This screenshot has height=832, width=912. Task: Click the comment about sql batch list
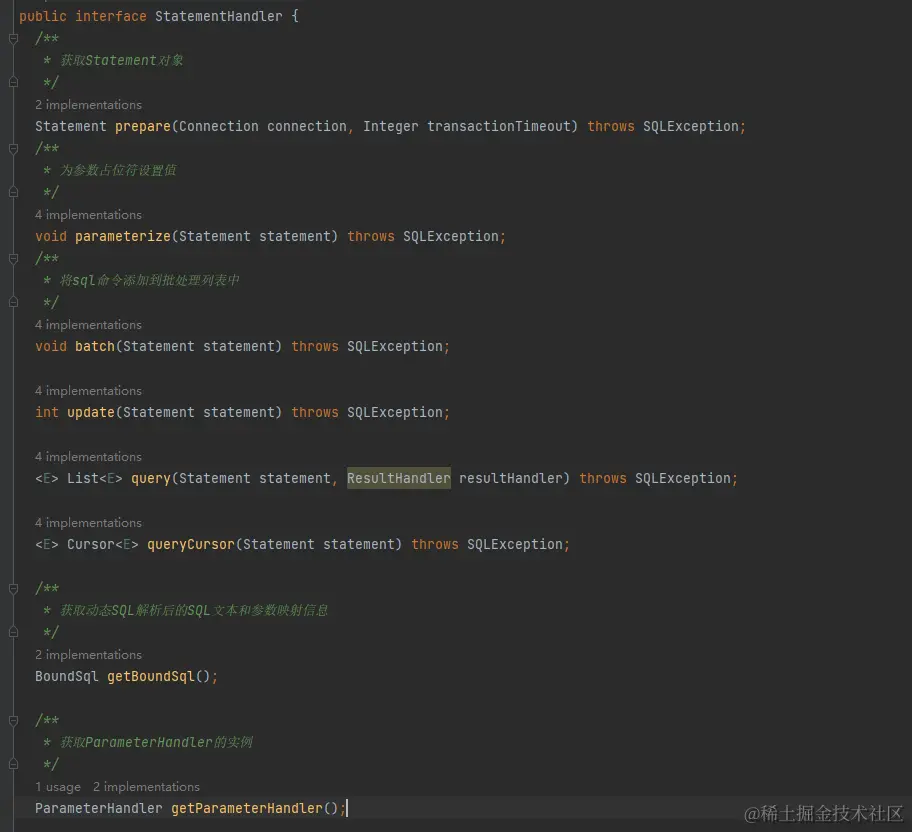pyautogui.click(x=149, y=280)
